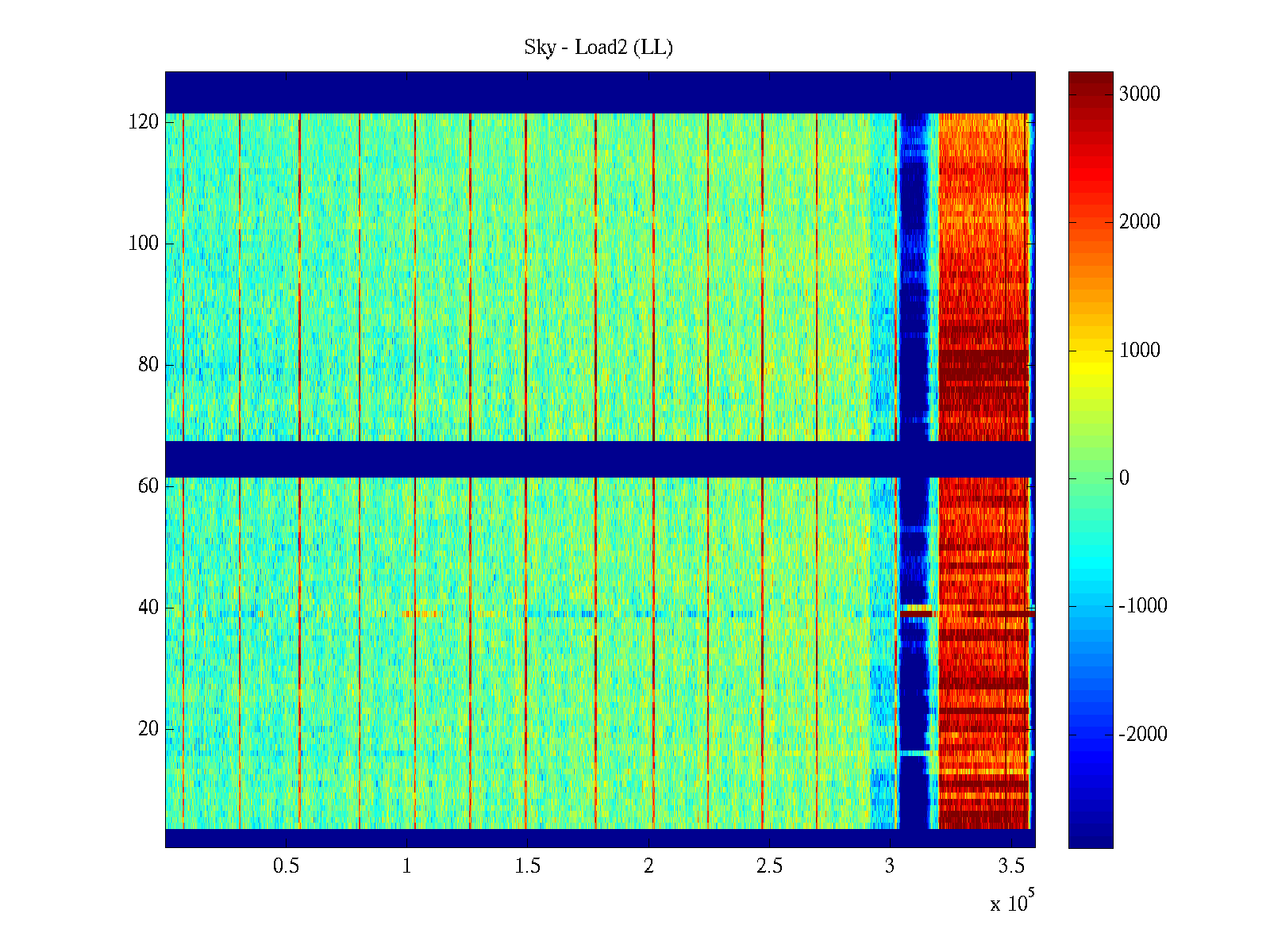Click the -2000 colorbar tick label

1142,734
